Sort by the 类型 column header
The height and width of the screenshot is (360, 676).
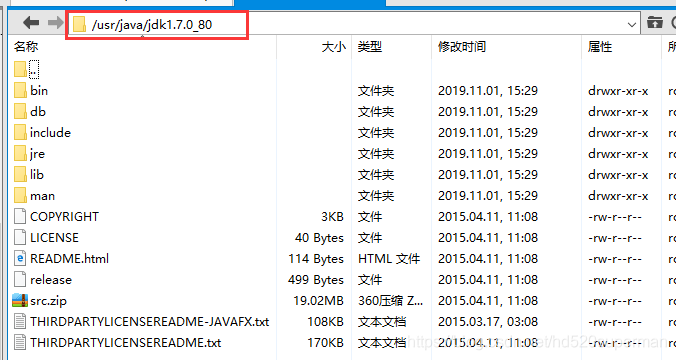pyautogui.click(x=370, y=46)
